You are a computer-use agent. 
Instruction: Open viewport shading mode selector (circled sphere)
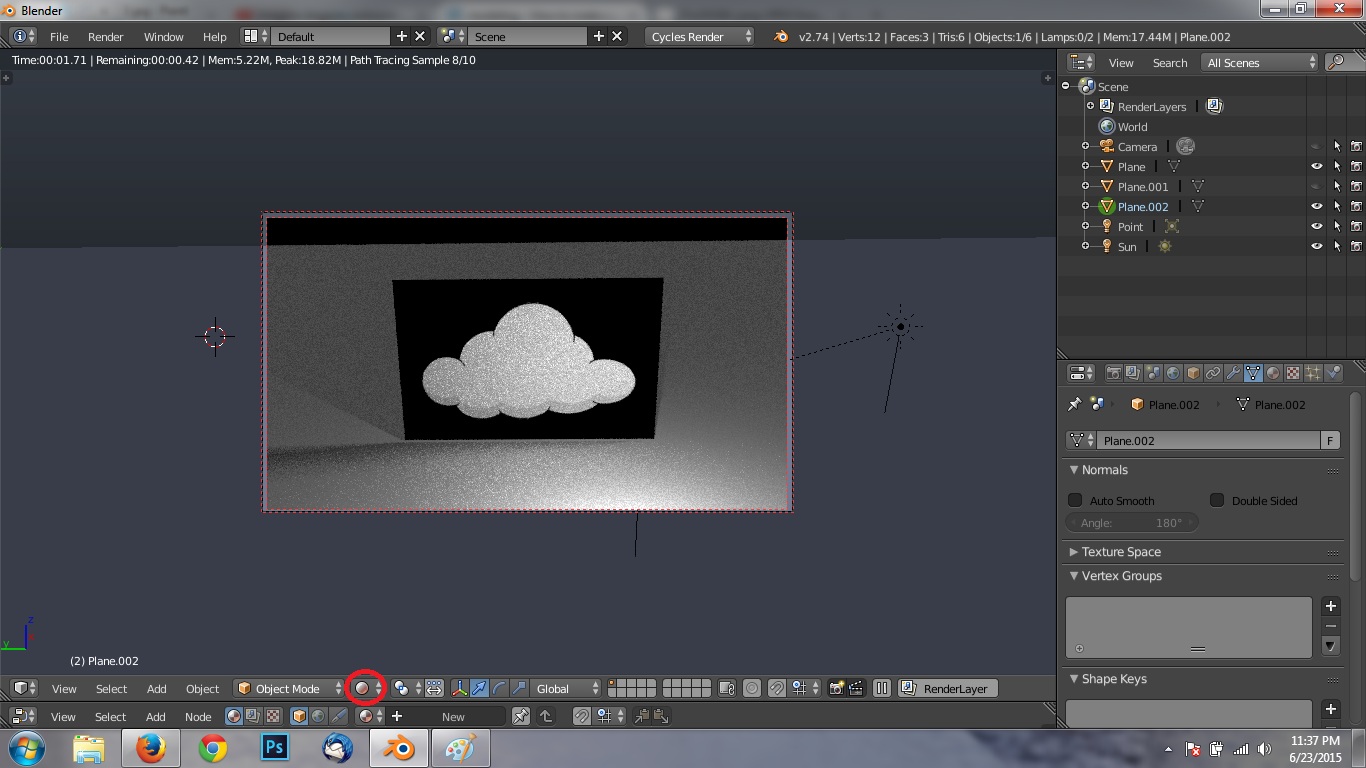[366, 688]
